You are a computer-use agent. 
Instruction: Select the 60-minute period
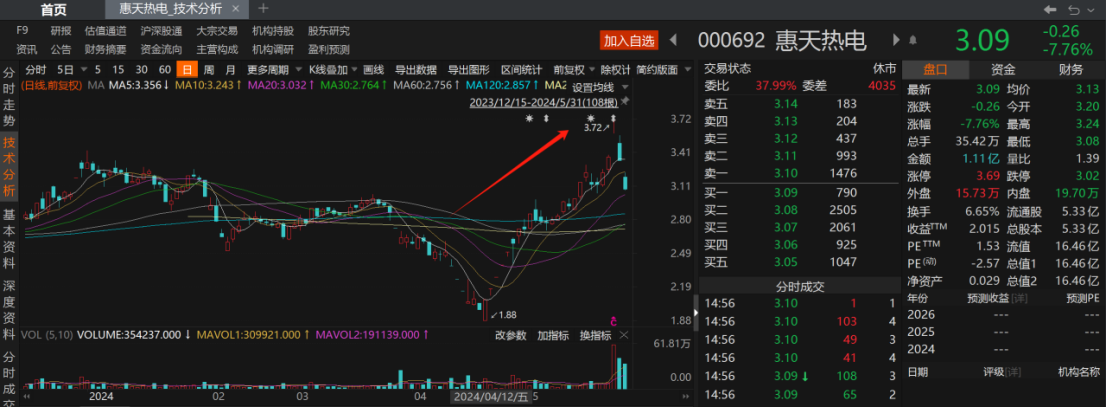pyautogui.click(x=164, y=70)
